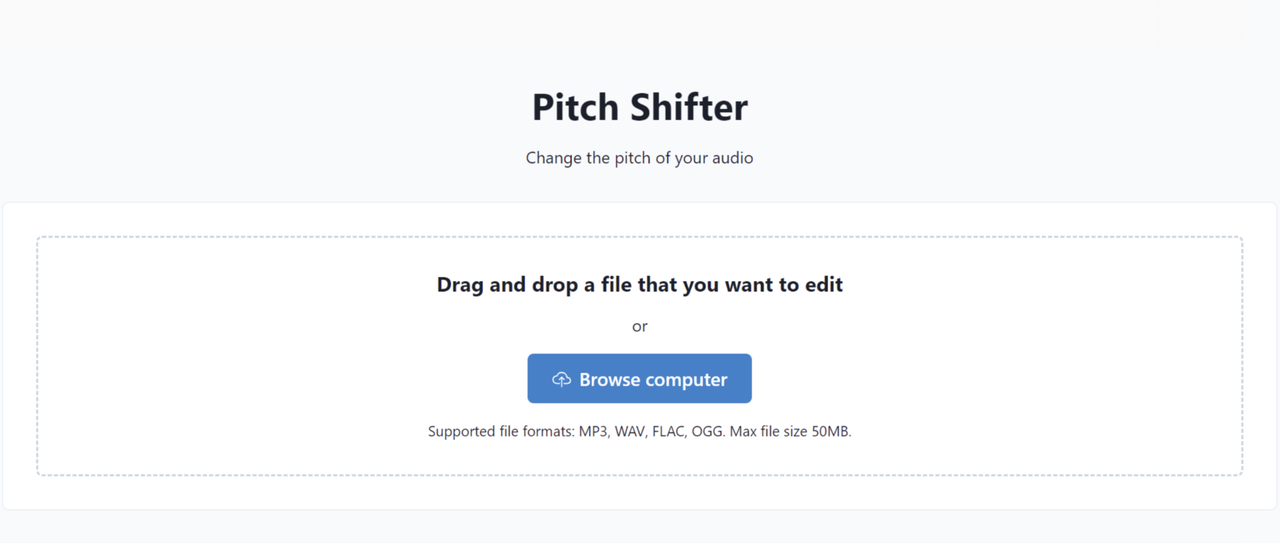Click the word WAV in supported formats
1280x543 pixels.
[630, 432]
